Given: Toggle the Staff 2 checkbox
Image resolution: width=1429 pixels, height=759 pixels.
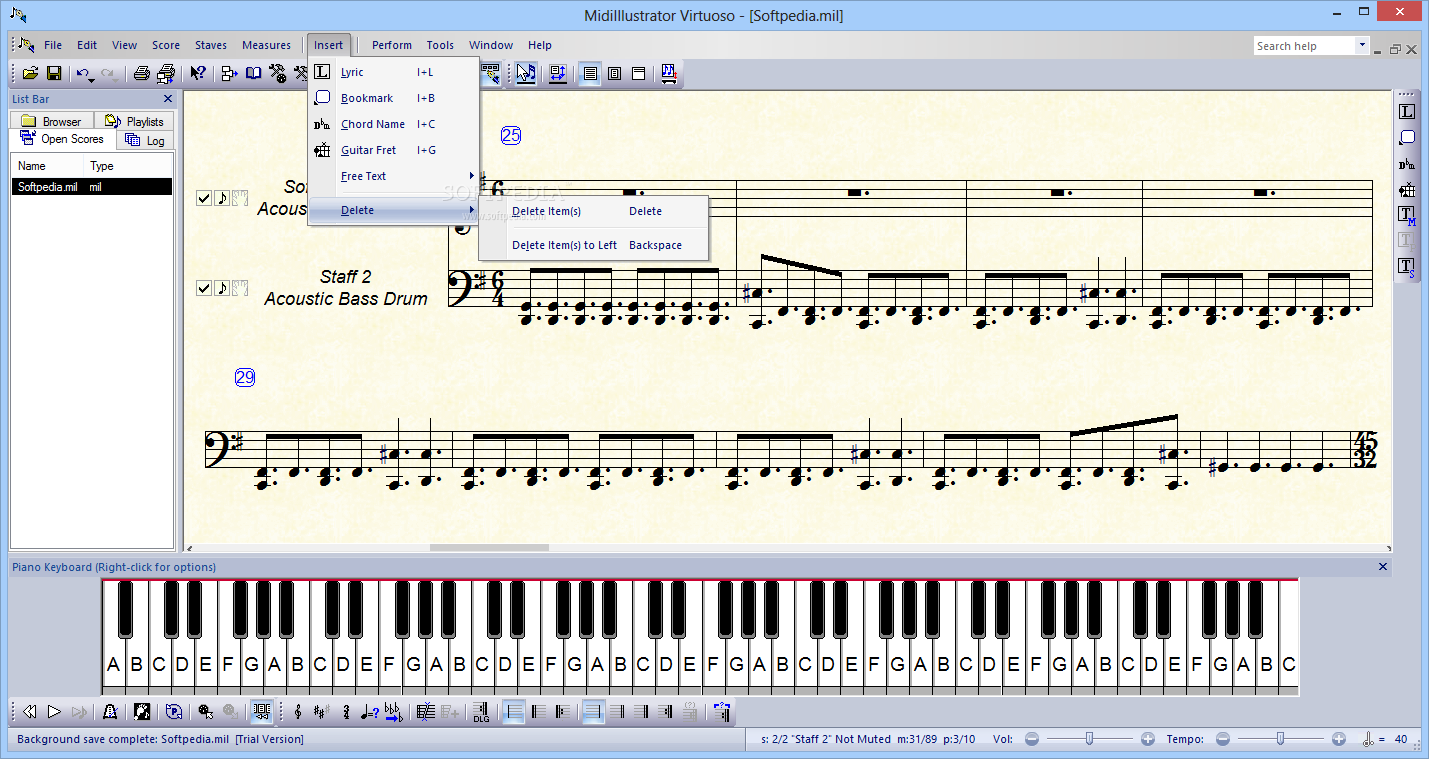Looking at the screenshot, I should point(204,288).
